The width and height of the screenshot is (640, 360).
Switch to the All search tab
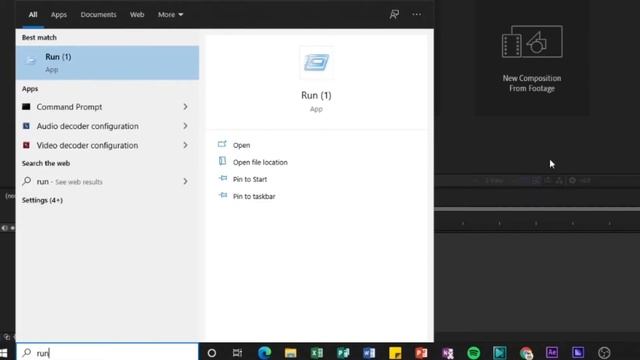coord(33,15)
